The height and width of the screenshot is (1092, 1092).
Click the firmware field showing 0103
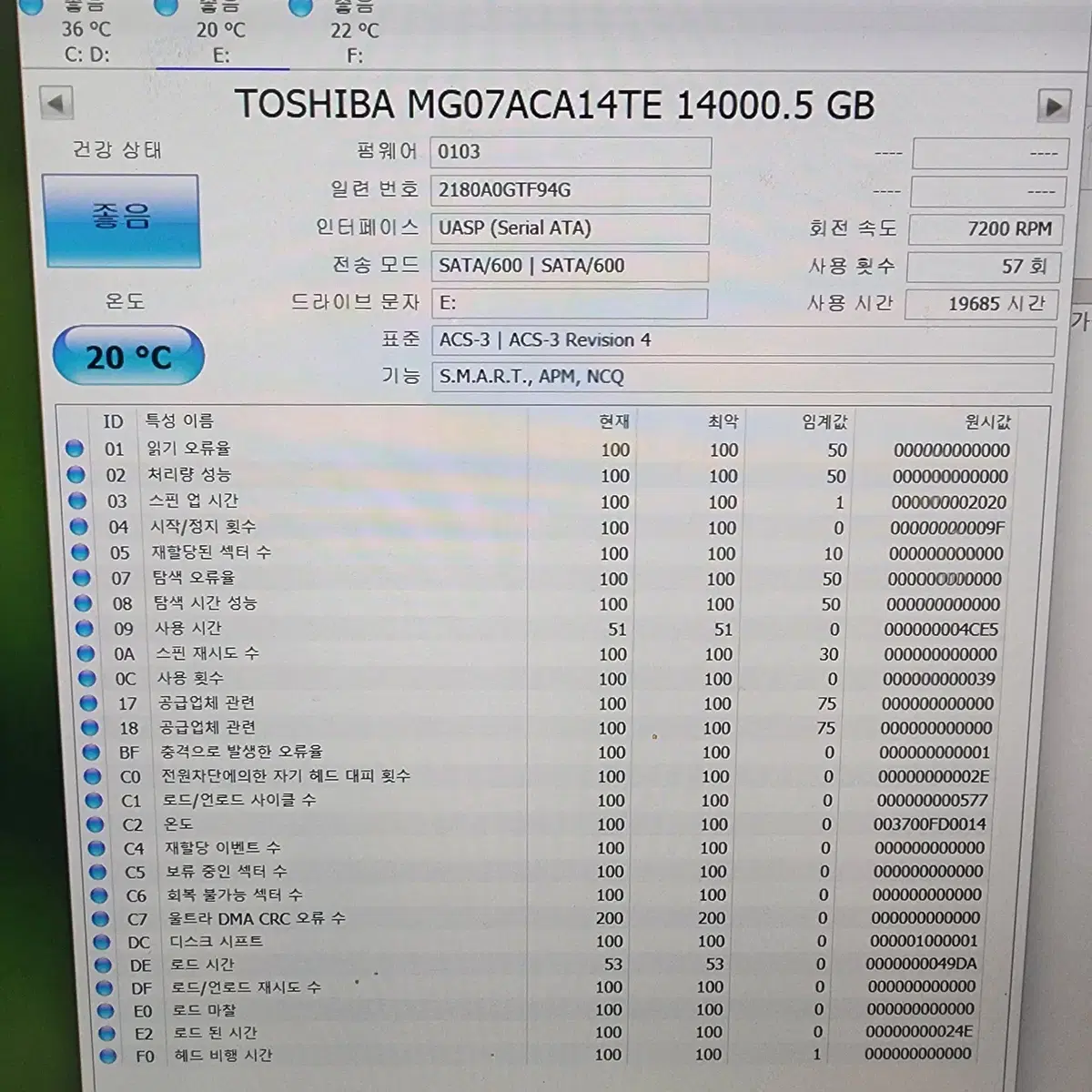(571, 152)
